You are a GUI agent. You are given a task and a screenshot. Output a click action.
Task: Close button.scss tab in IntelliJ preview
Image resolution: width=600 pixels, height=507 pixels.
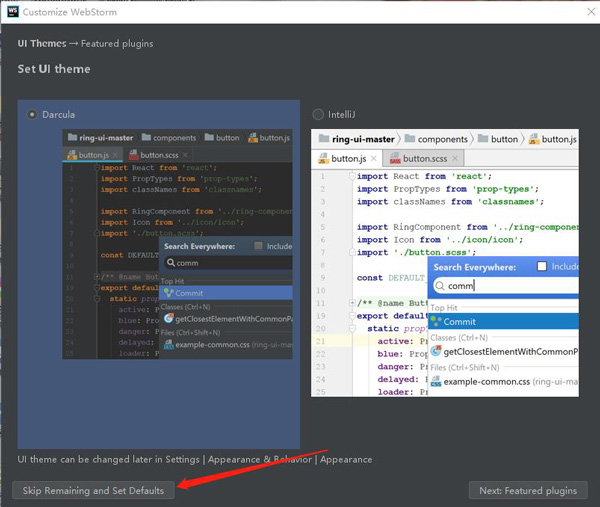455,158
